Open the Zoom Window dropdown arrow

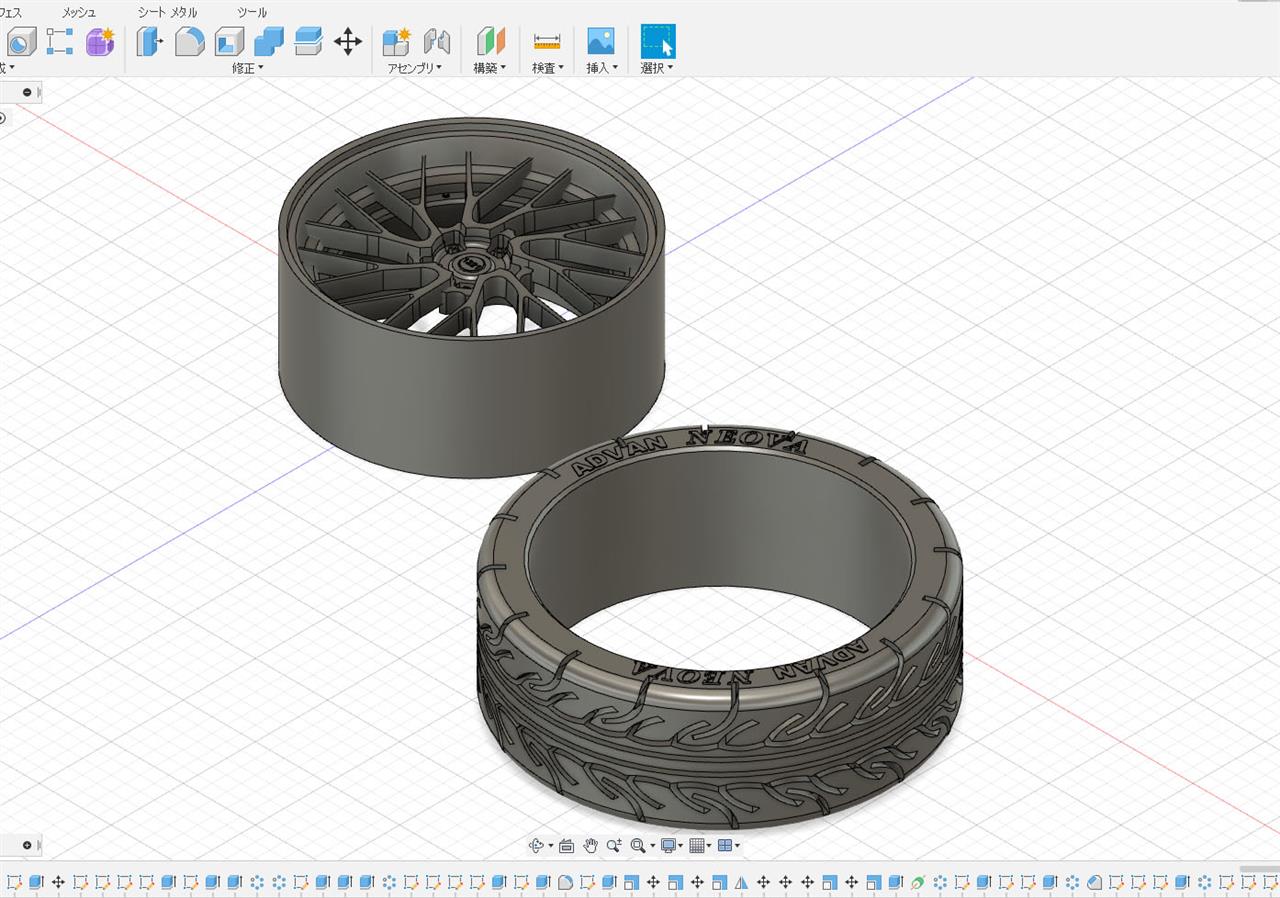[653, 846]
